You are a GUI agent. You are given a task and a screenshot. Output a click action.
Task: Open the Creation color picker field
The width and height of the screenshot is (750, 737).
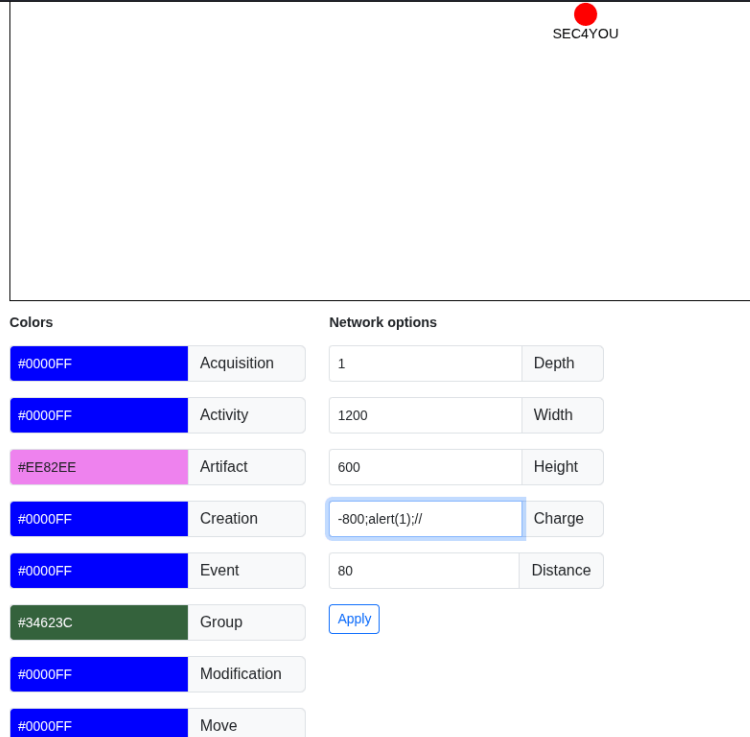tap(99, 519)
